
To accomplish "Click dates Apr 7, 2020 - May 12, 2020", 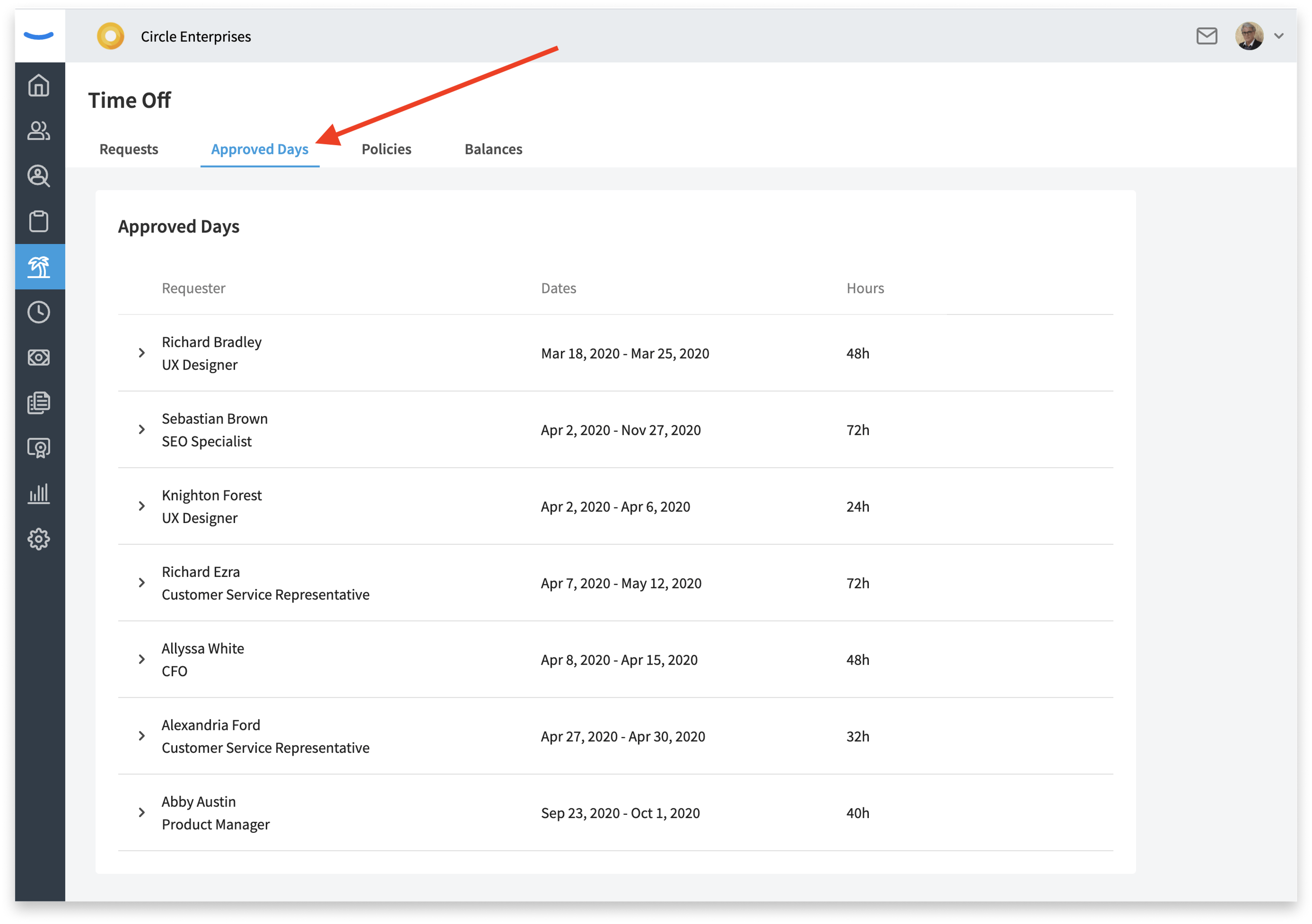I will 621,583.
